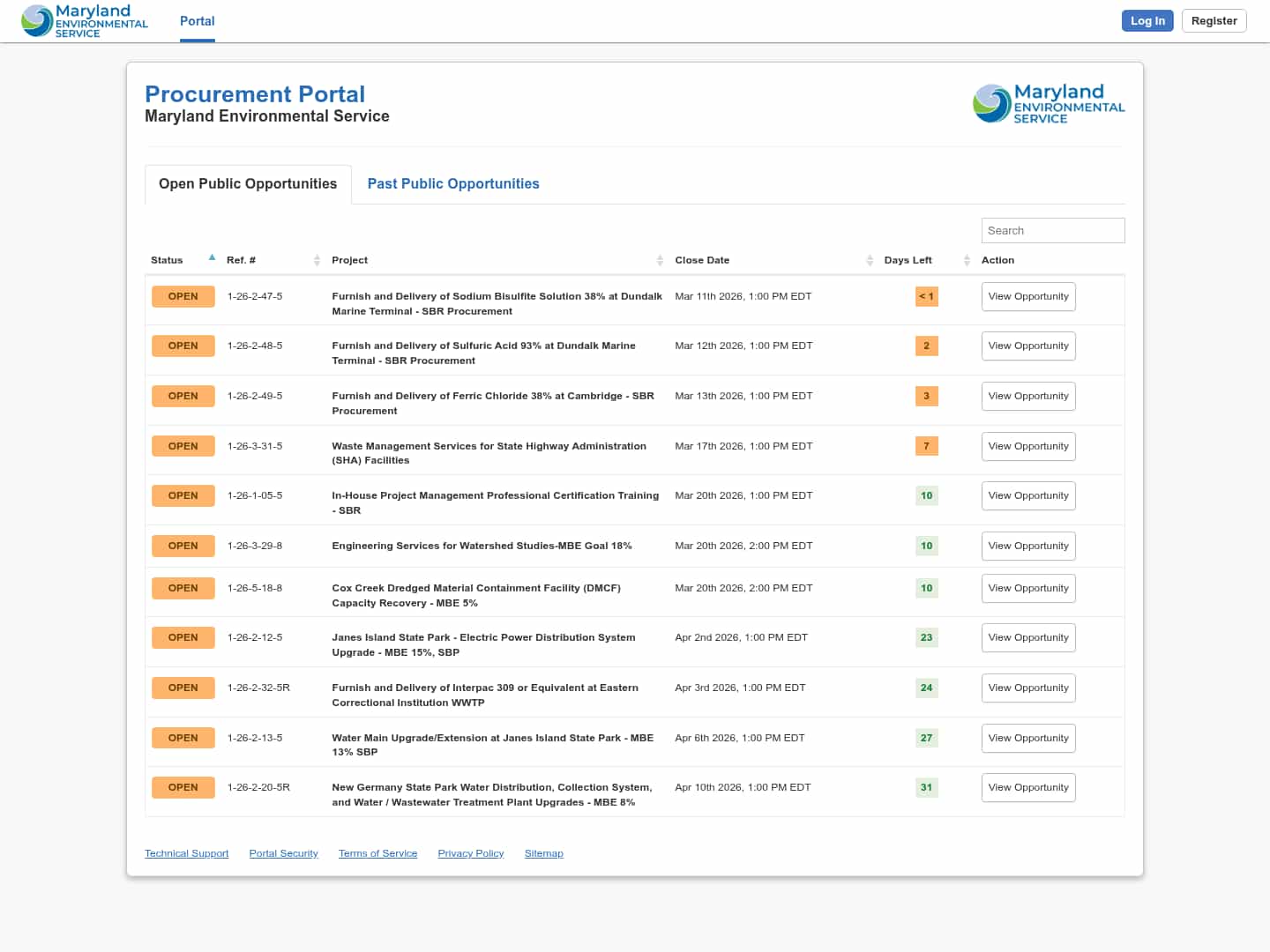Viewport: 1270px width, 952px height.
Task: Sort table by Status column arrow
Action: tap(212, 258)
